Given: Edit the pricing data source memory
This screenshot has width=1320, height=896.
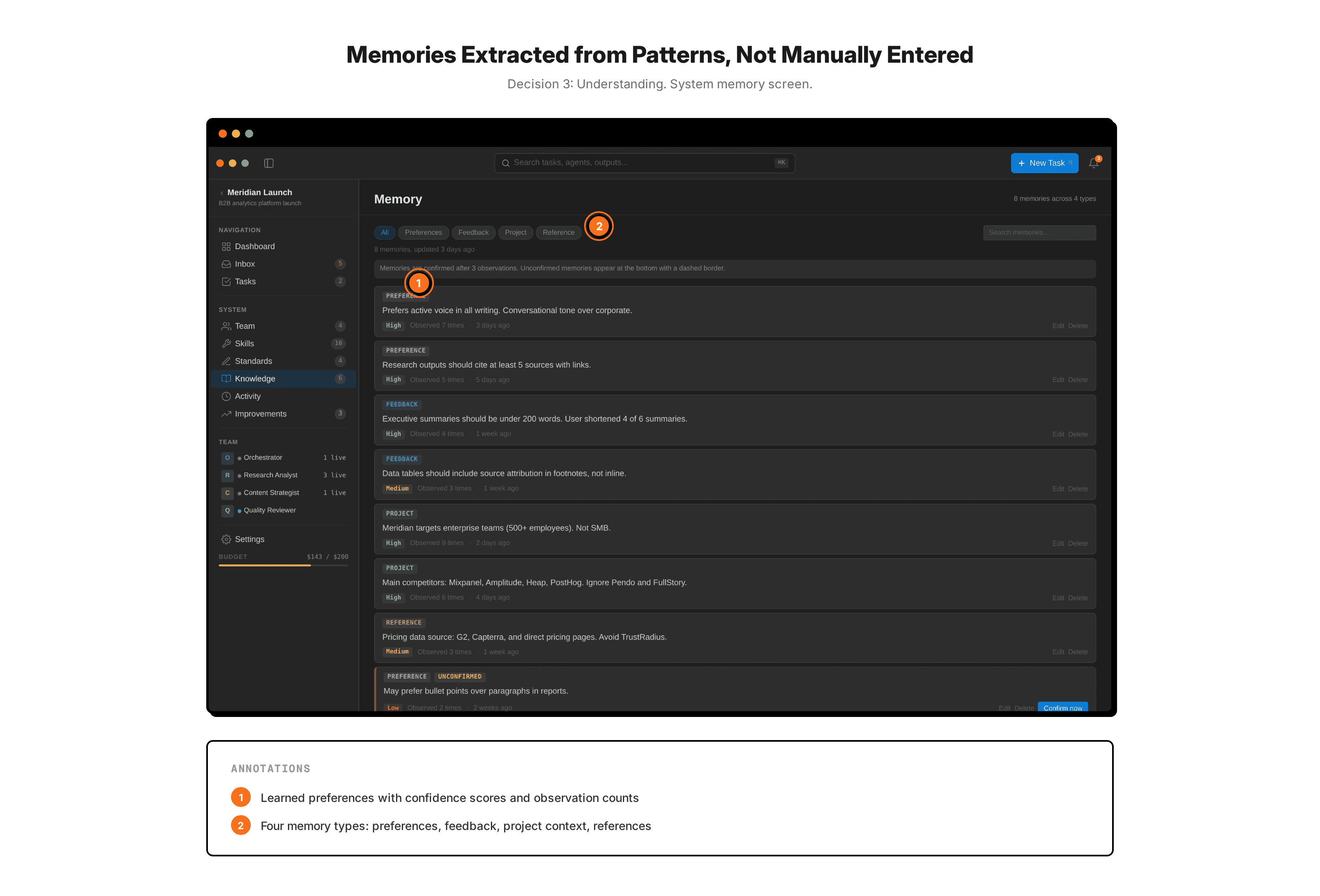Looking at the screenshot, I should click(x=1058, y=652).
